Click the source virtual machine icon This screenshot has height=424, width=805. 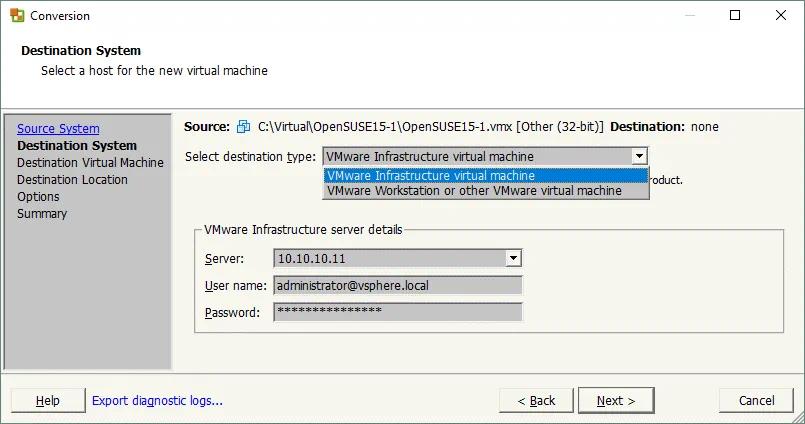244,127
